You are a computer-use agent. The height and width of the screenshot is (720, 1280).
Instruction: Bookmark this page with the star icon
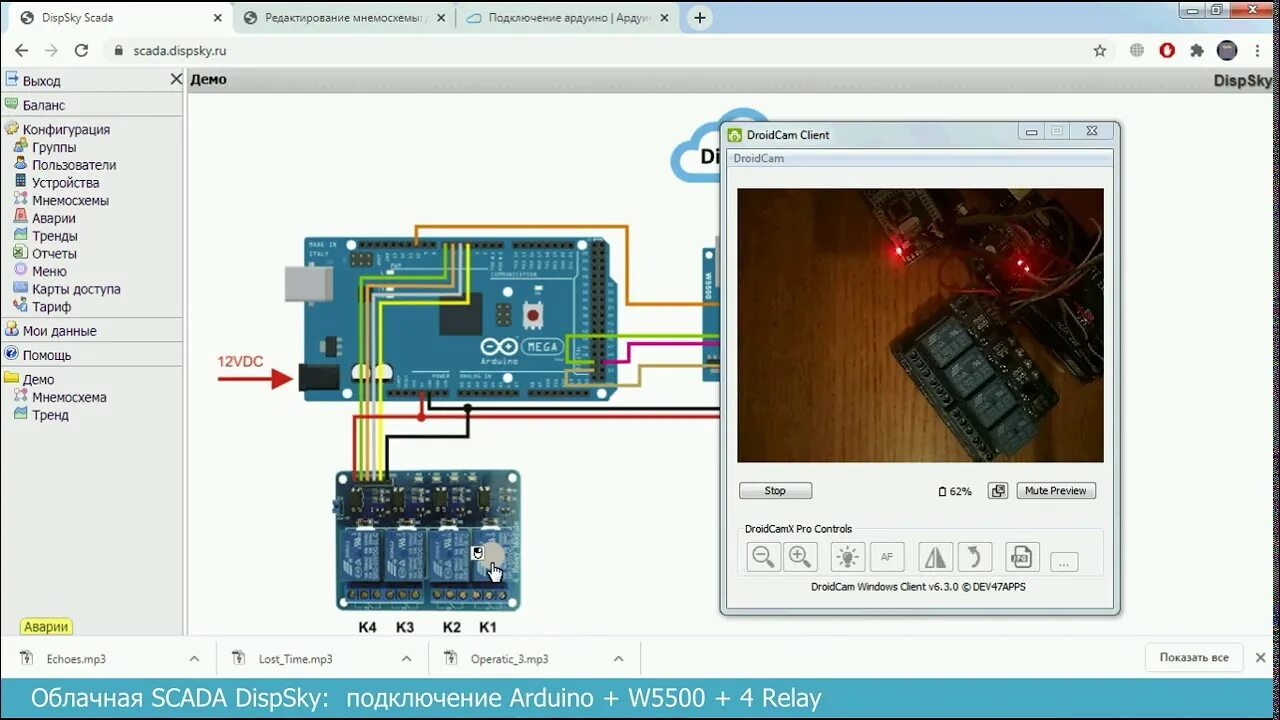pyautogui.click(x=1100, y=50)
